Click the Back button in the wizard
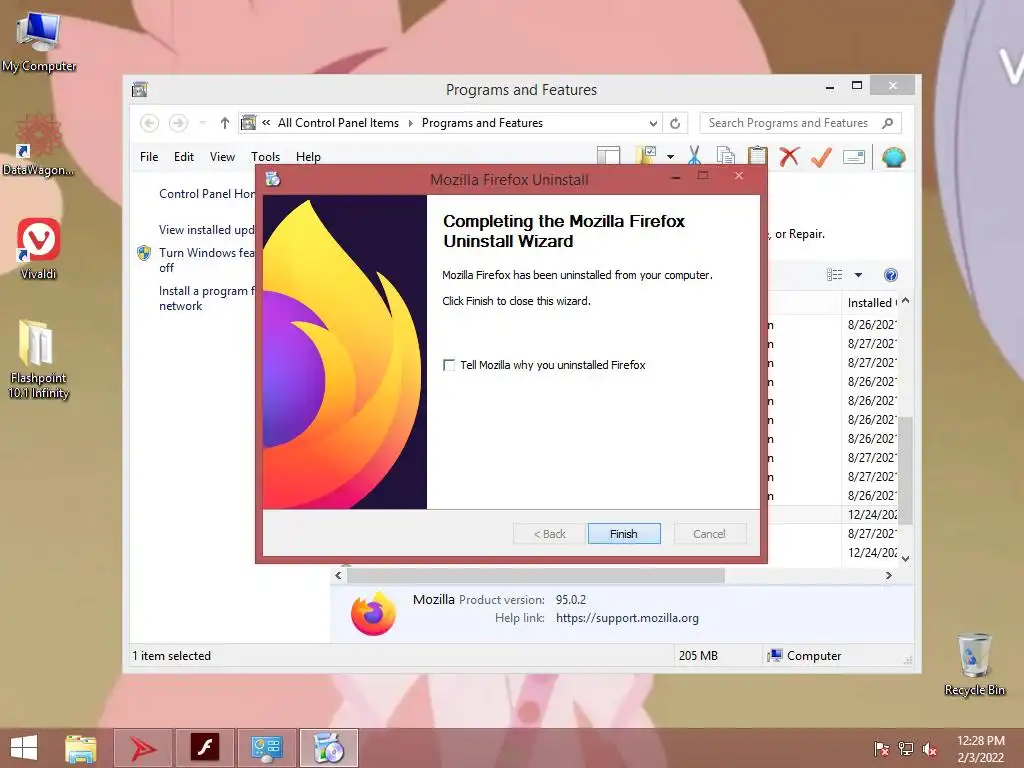This screenshot has width=1024, height=768. tap(549, 534)
